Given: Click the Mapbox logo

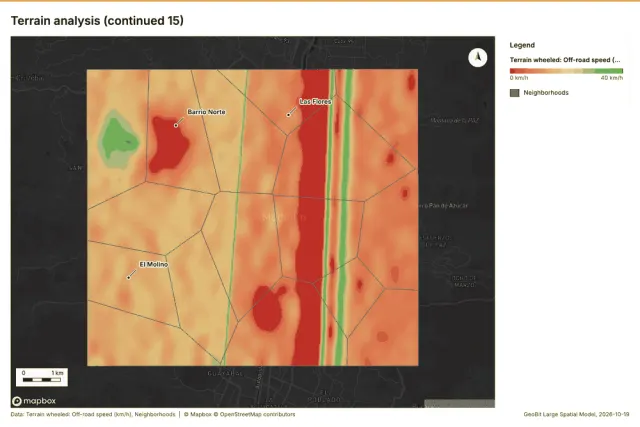Looking at the screenshot, I should (x=34, y=401).
